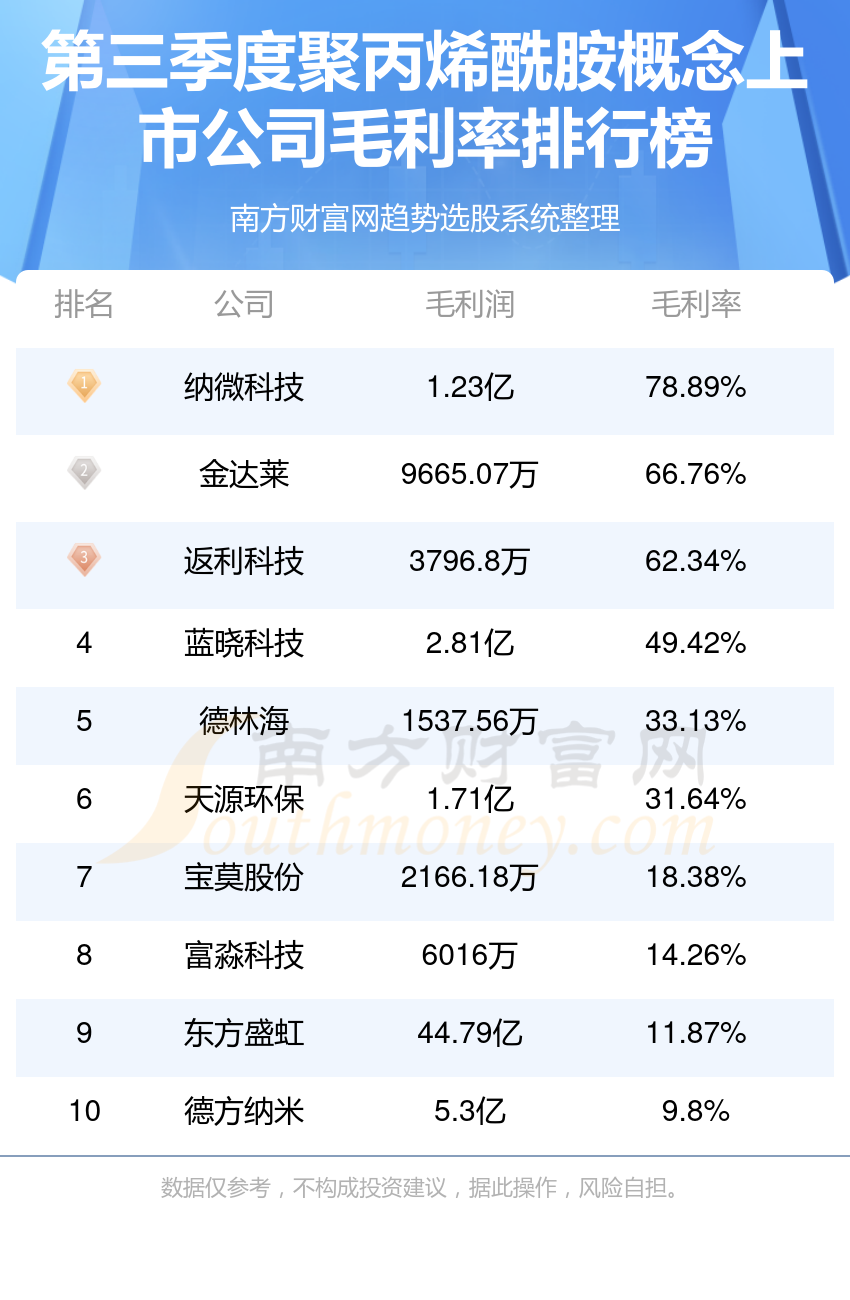Open company name 金达莱

[x=244, y=474]
